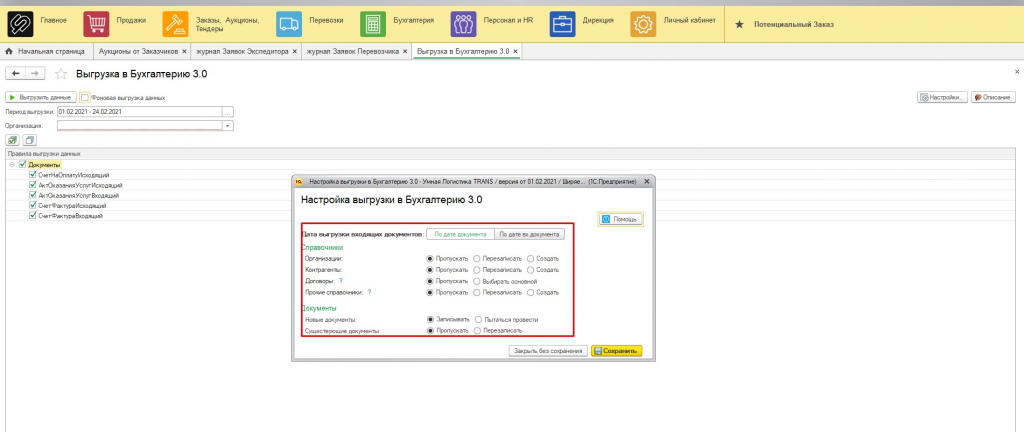Open the Бухгалтерия calculator icon

pyautogui.click(x=373, y=24)
